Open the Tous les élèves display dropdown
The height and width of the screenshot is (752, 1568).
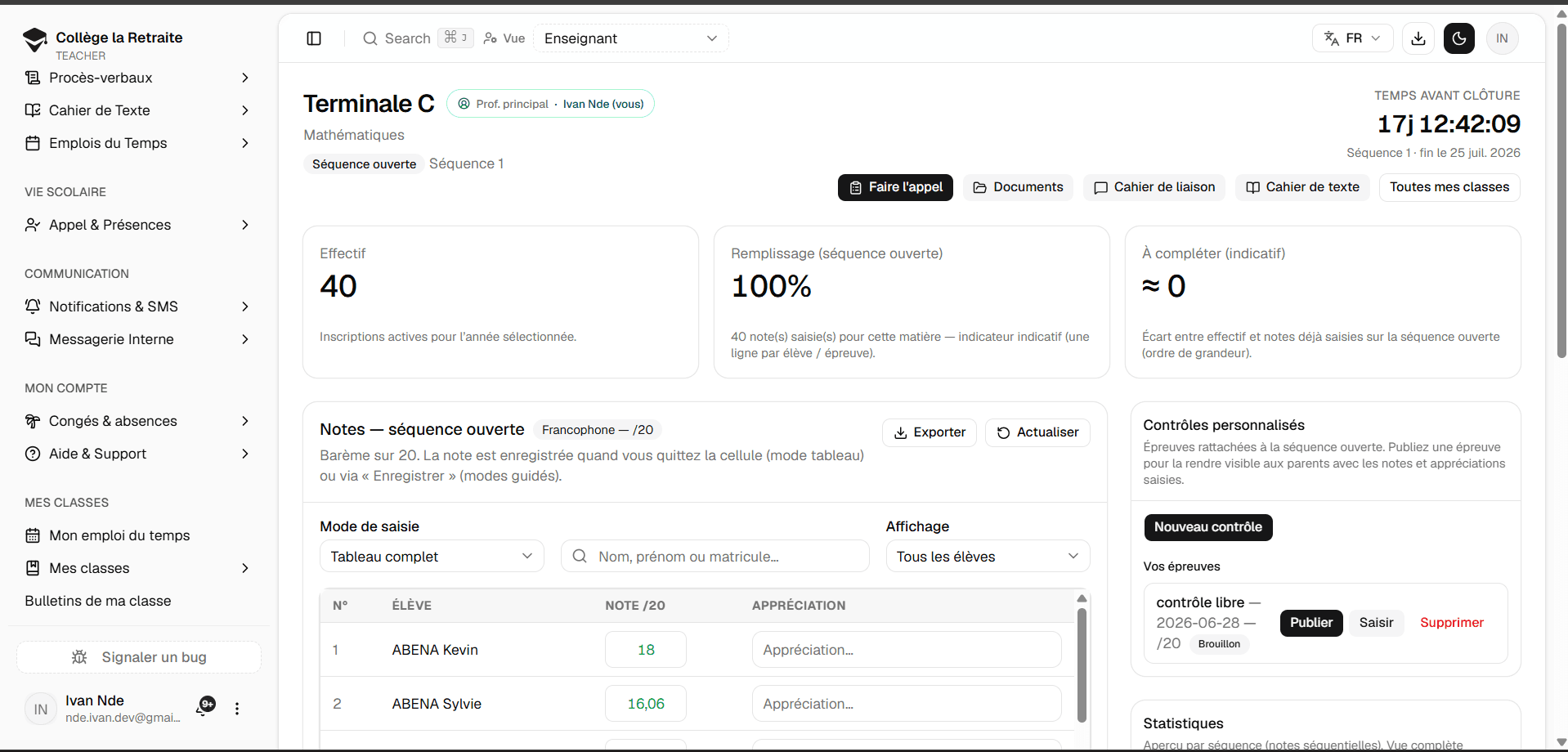click(x=988, y=556)
